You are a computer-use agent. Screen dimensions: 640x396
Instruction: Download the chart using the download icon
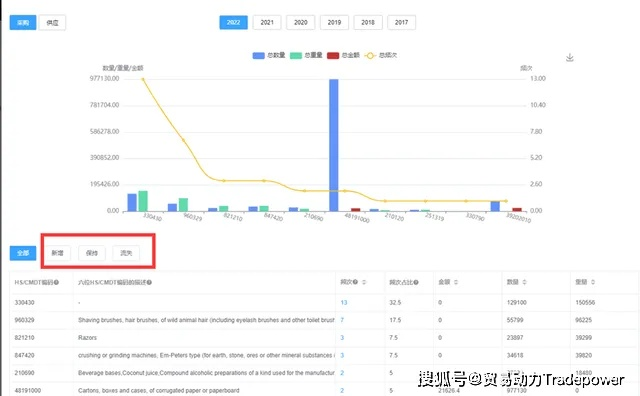pos(570,58)
